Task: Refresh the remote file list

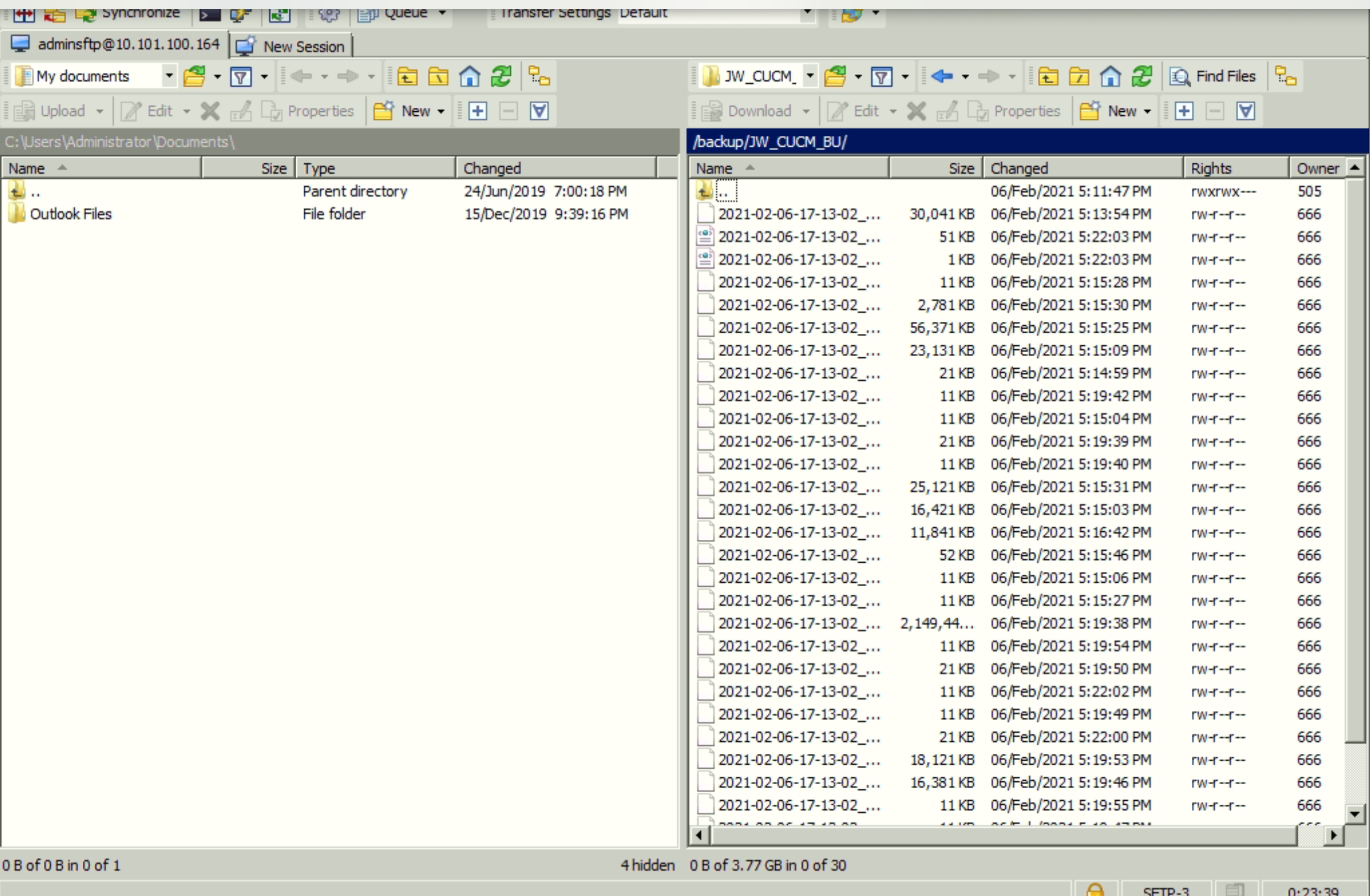Action: pos(1143,75)
